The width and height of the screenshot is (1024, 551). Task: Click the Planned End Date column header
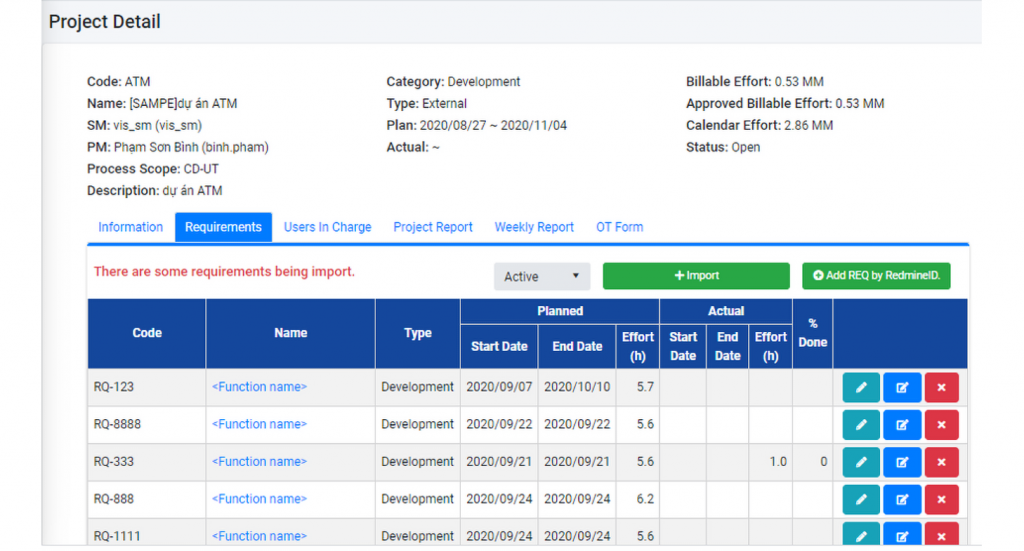pyautogui.click(x=577, y=347)
